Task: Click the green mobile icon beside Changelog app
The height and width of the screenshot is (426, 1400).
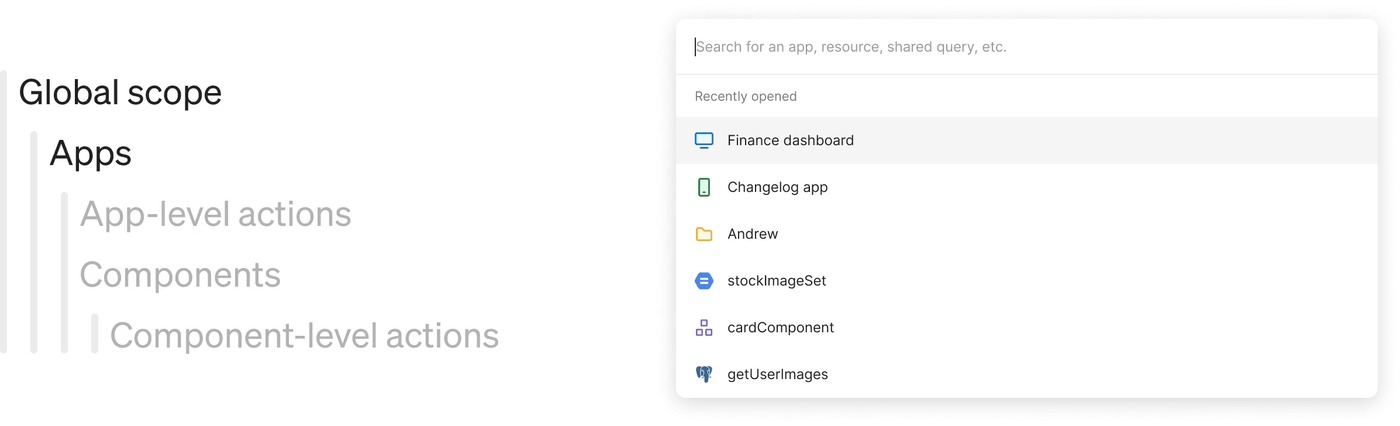Action: [x=704, y=187]
